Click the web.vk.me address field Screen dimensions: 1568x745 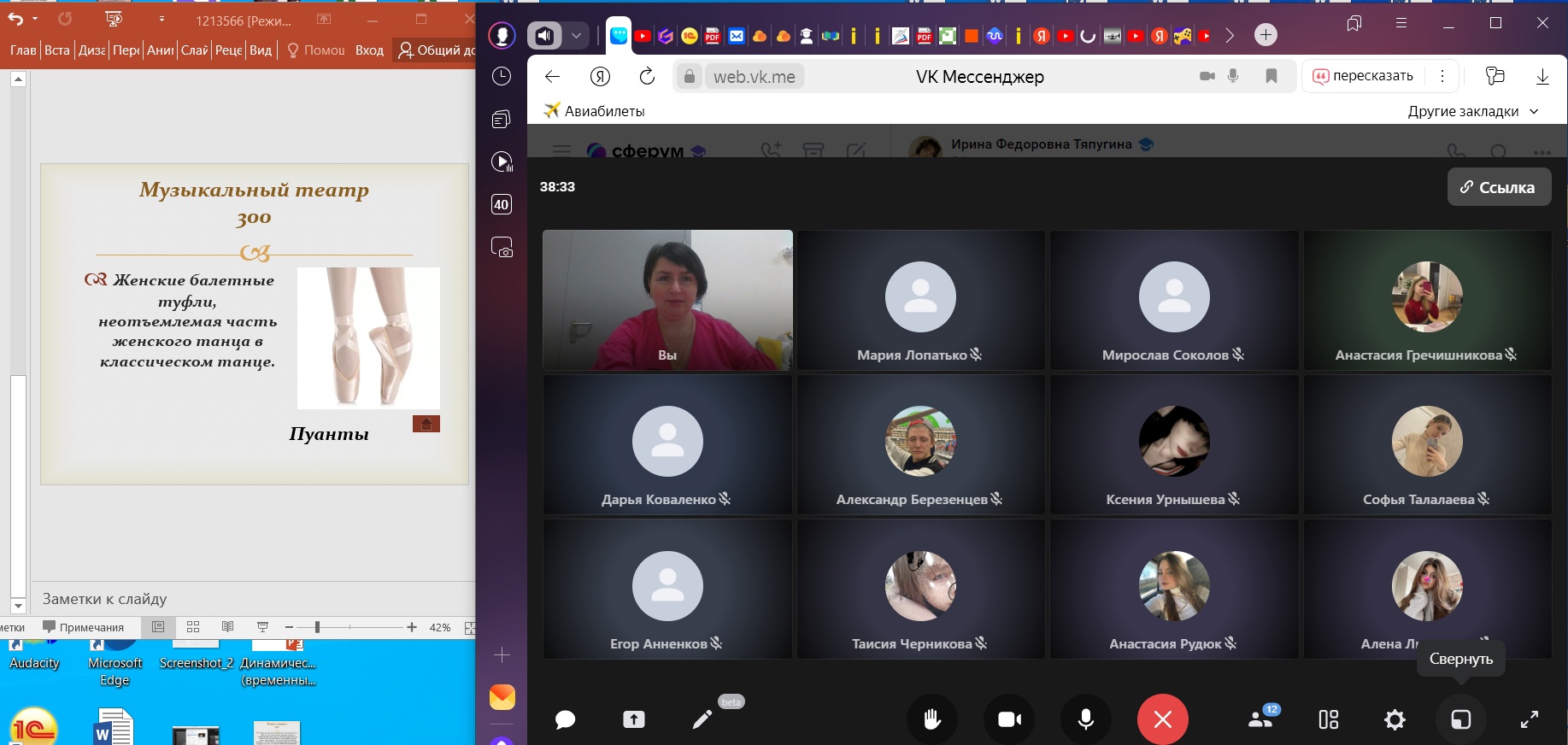pyautogui.click(x=754, y=77)
